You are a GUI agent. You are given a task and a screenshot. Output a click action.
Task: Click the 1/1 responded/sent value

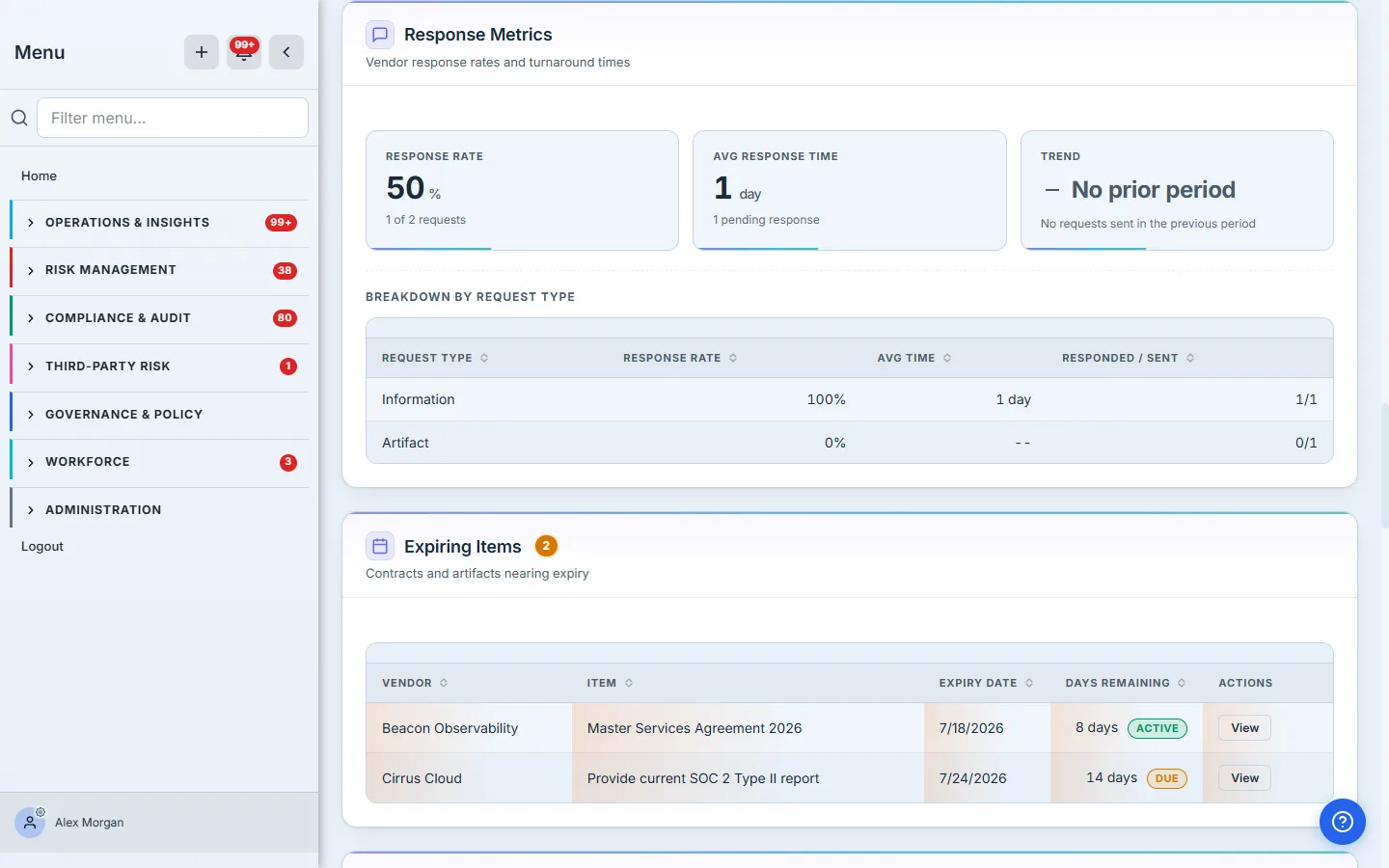pyautogui.click(x=1306, y=399)
